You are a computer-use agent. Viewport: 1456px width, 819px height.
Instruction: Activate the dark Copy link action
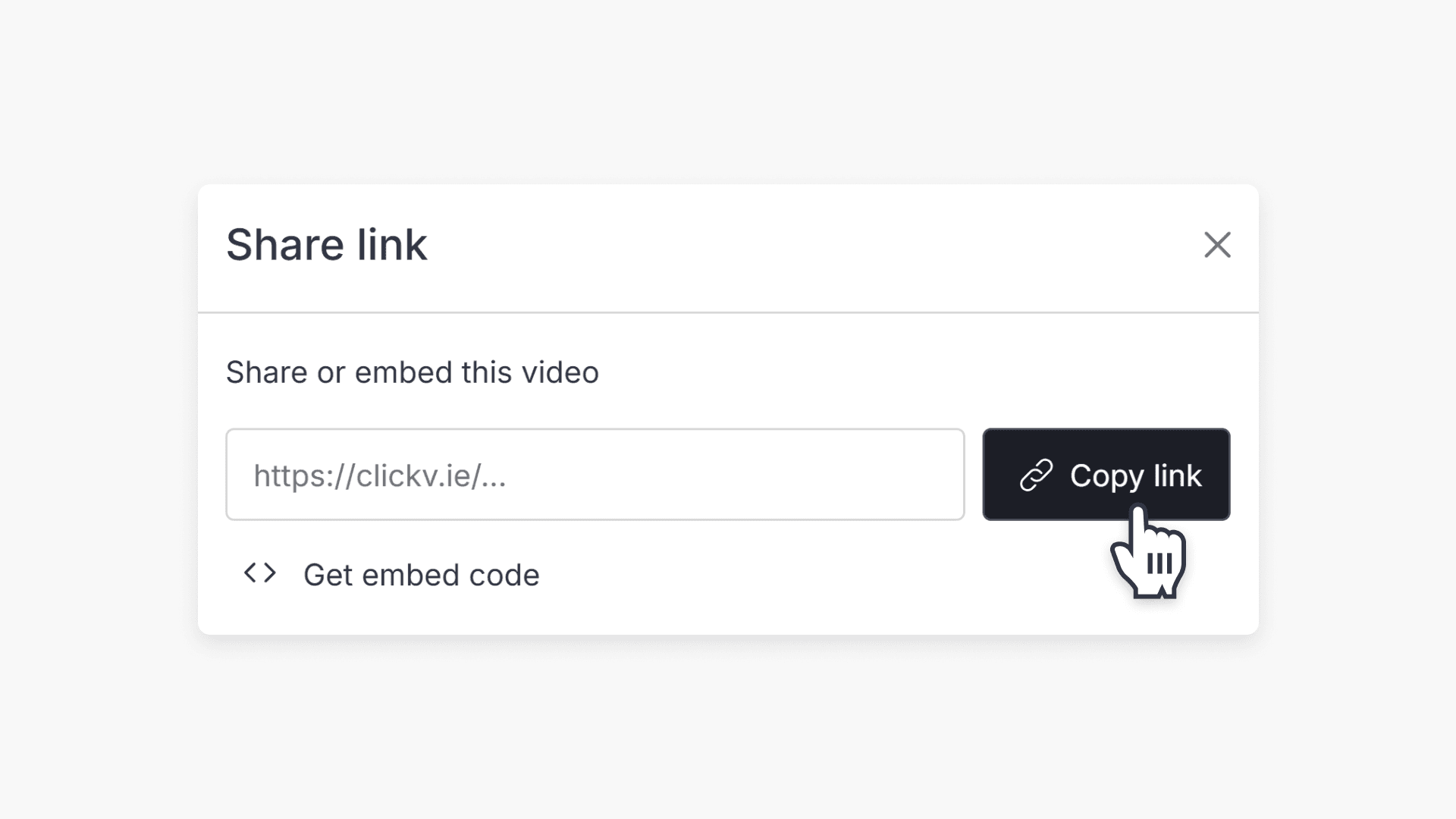click(1106, 475)
